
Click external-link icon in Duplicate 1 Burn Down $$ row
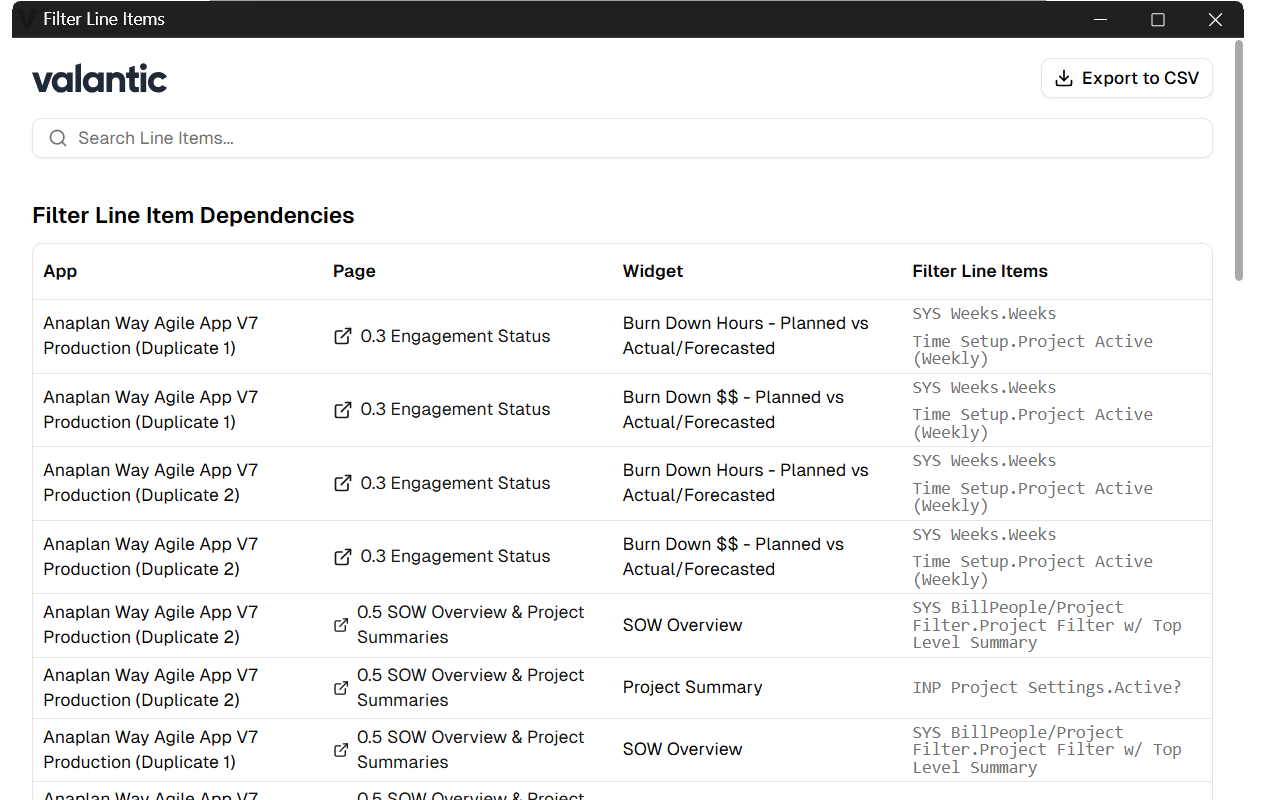pyautogui.click(x=342, y=410)
